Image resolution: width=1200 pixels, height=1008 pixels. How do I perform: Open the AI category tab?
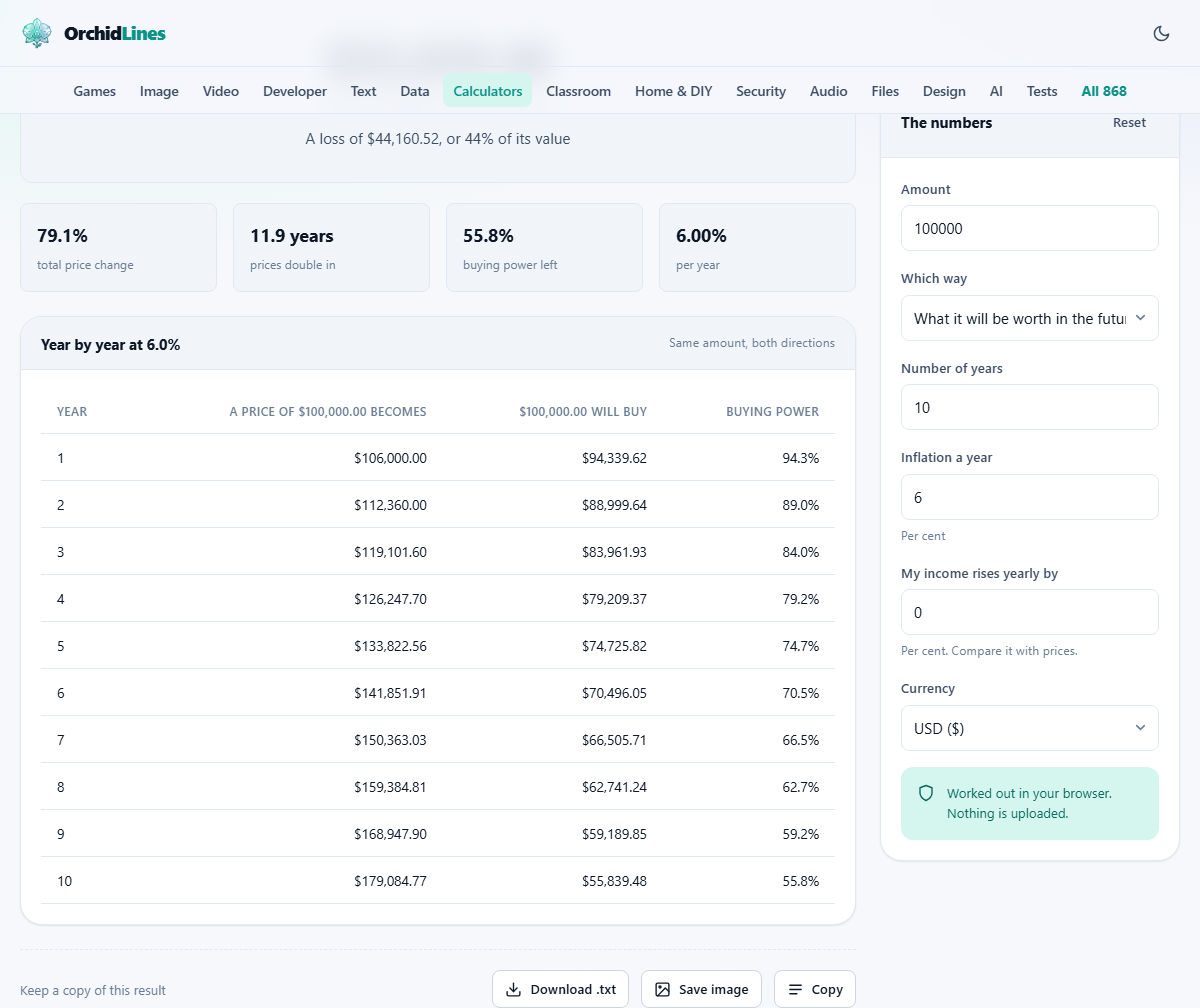[996, 91]
